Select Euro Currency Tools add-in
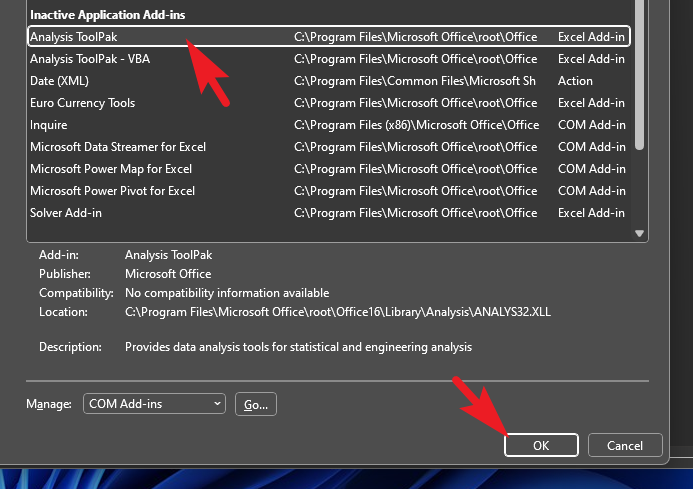 [x=329, y=103]
